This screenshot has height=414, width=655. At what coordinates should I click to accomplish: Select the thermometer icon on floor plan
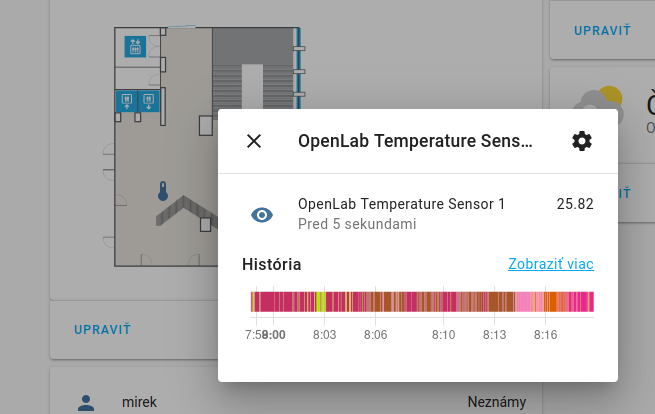click(163, 191)
